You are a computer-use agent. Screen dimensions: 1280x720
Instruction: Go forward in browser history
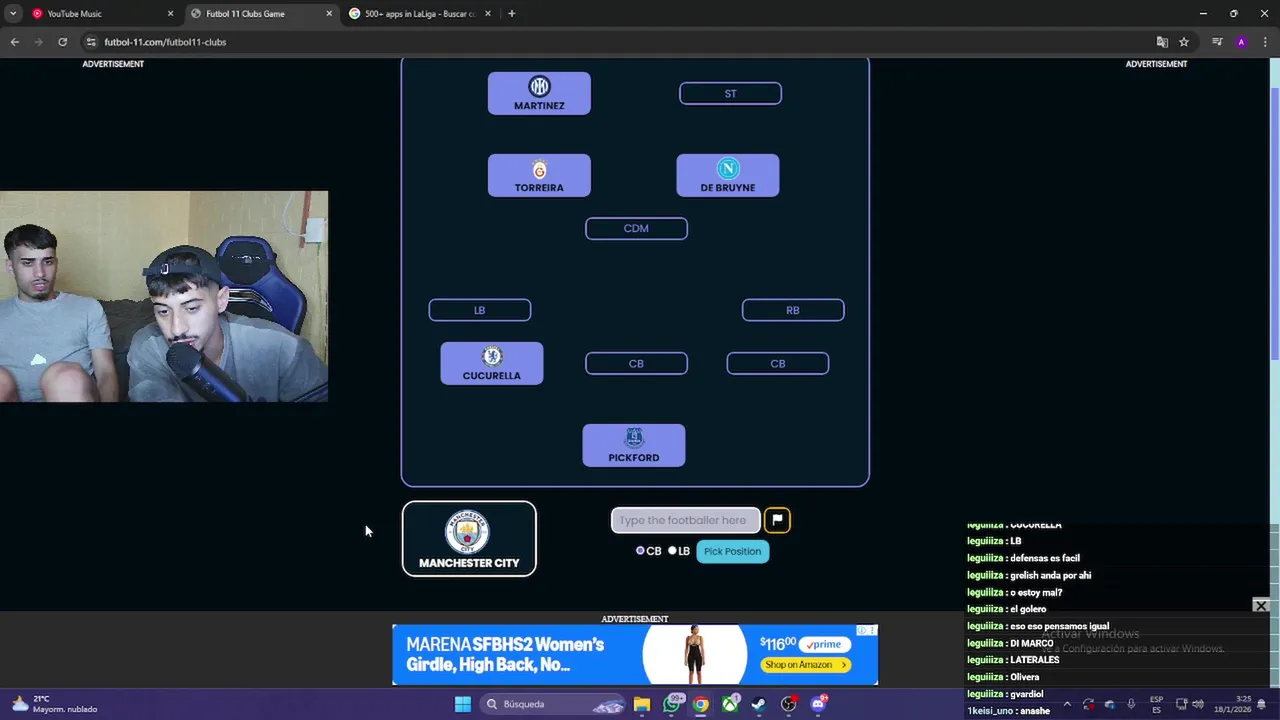point(39,42)
